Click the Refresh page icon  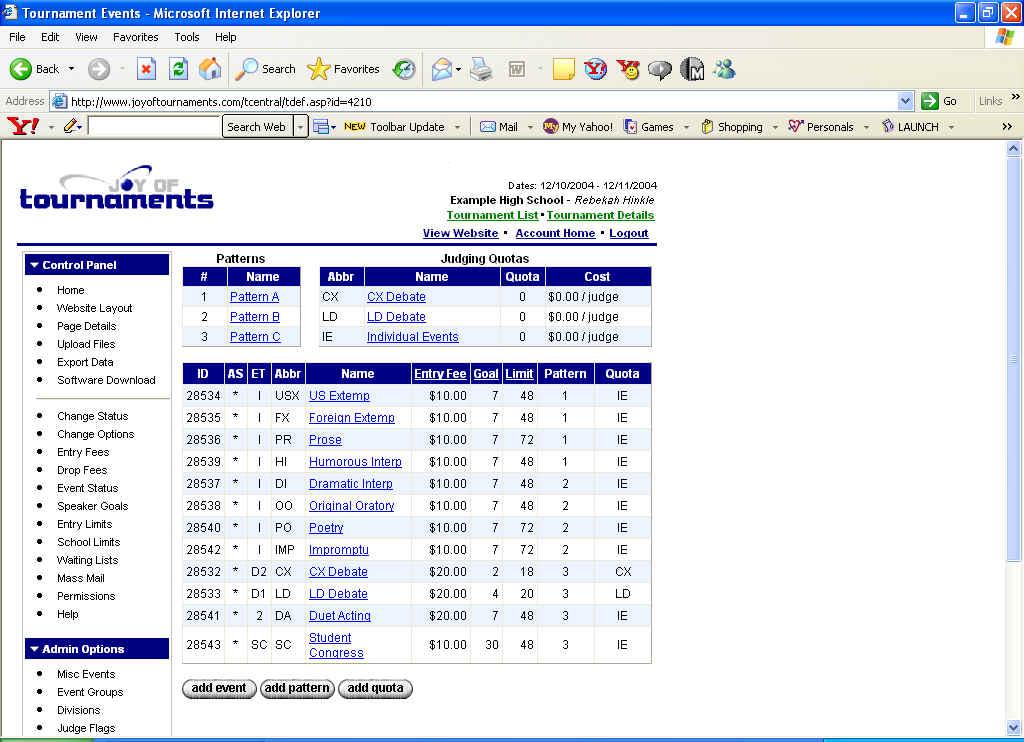click(178, 69)
